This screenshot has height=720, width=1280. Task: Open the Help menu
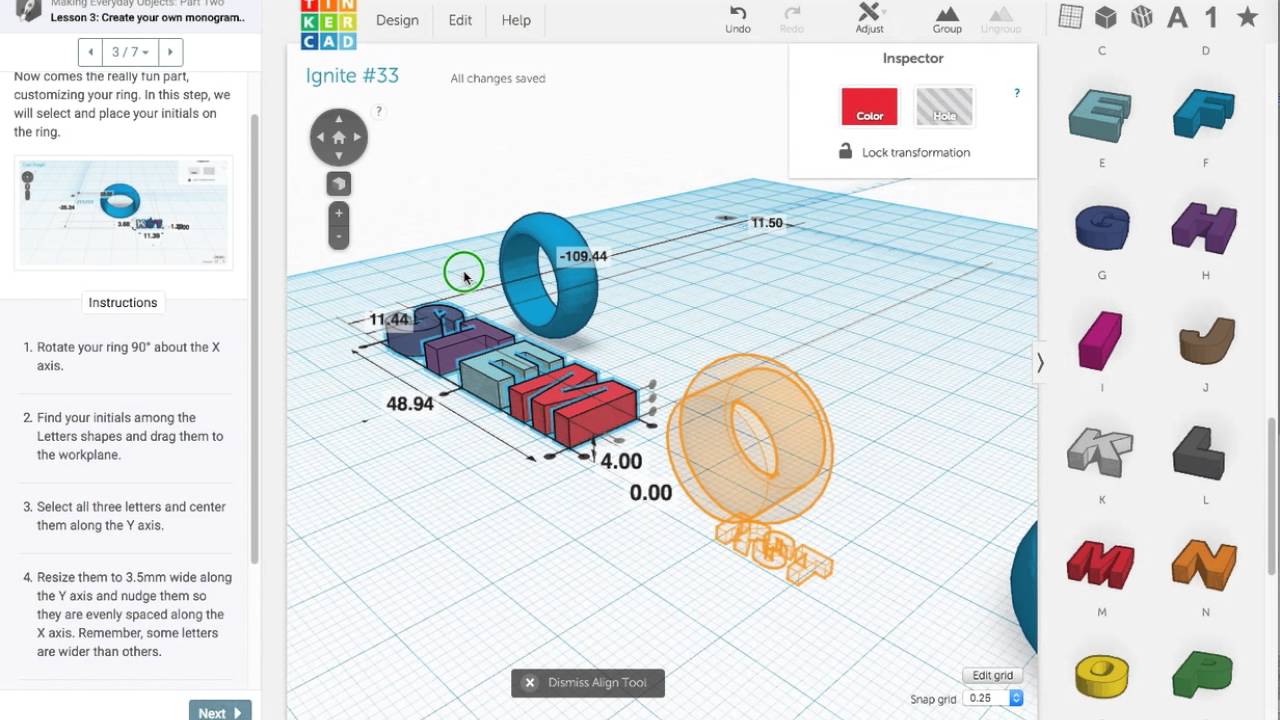click(516, 20)
